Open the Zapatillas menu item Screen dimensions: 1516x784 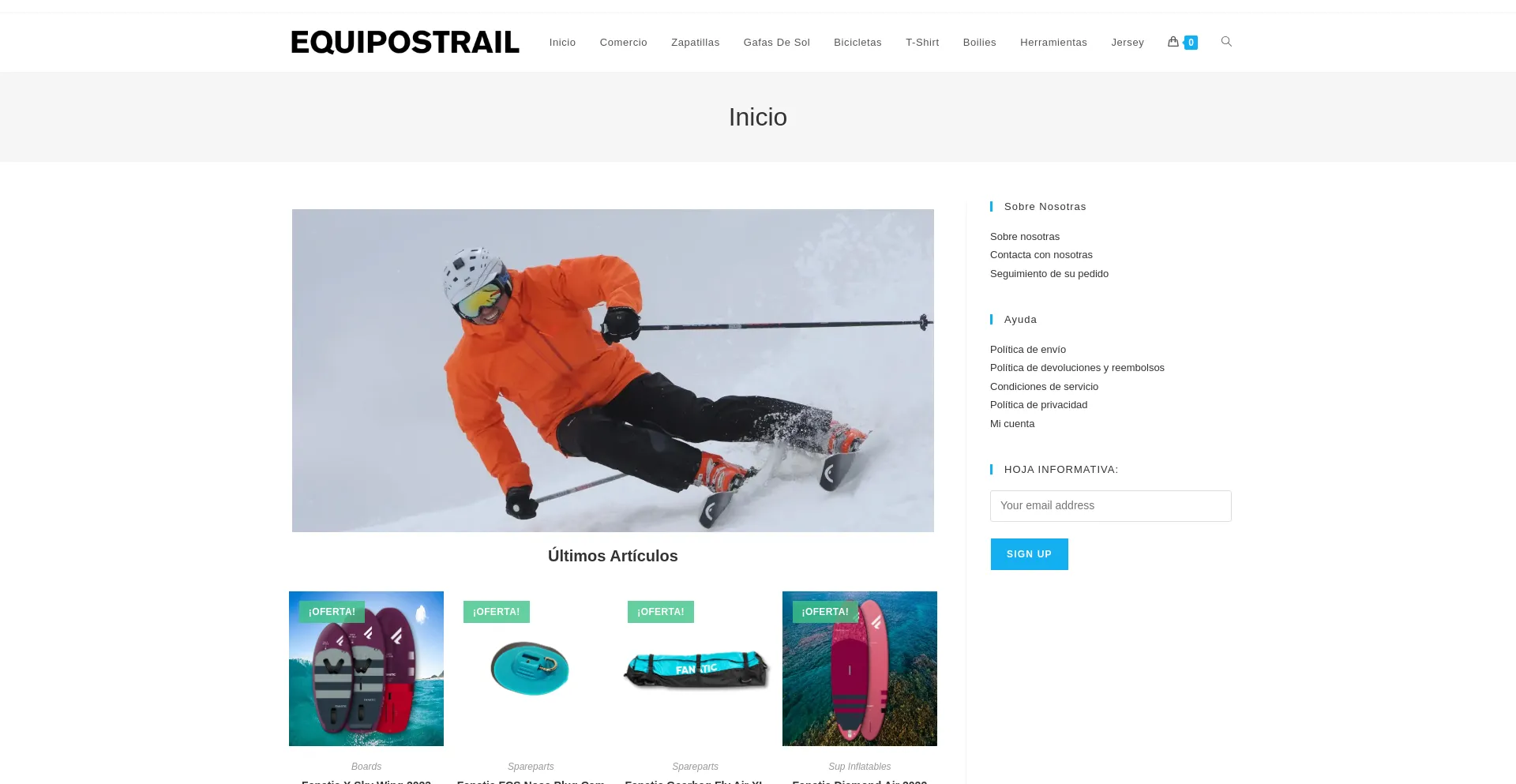point(695,43)
